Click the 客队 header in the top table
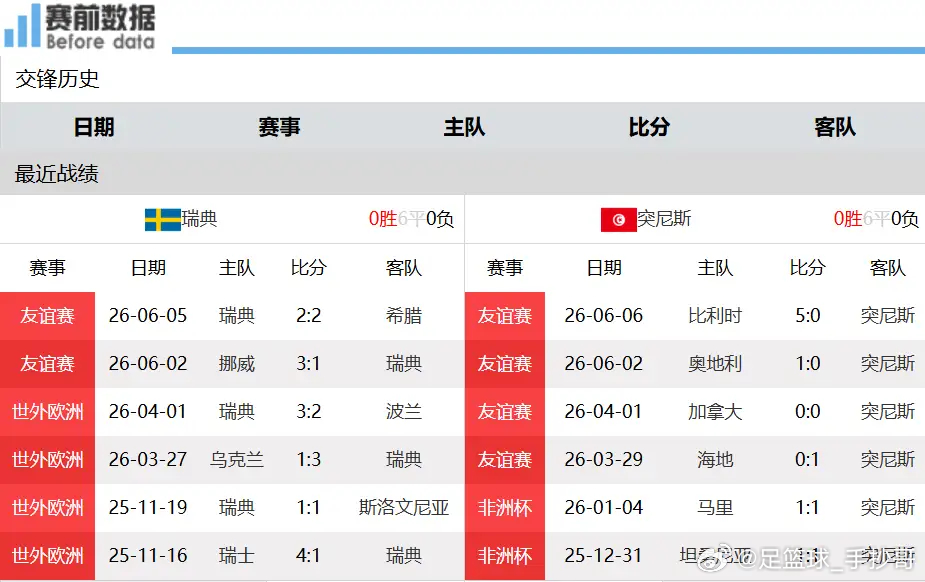Viewport: 925px width, 582px height. click(x=835, y=127)
